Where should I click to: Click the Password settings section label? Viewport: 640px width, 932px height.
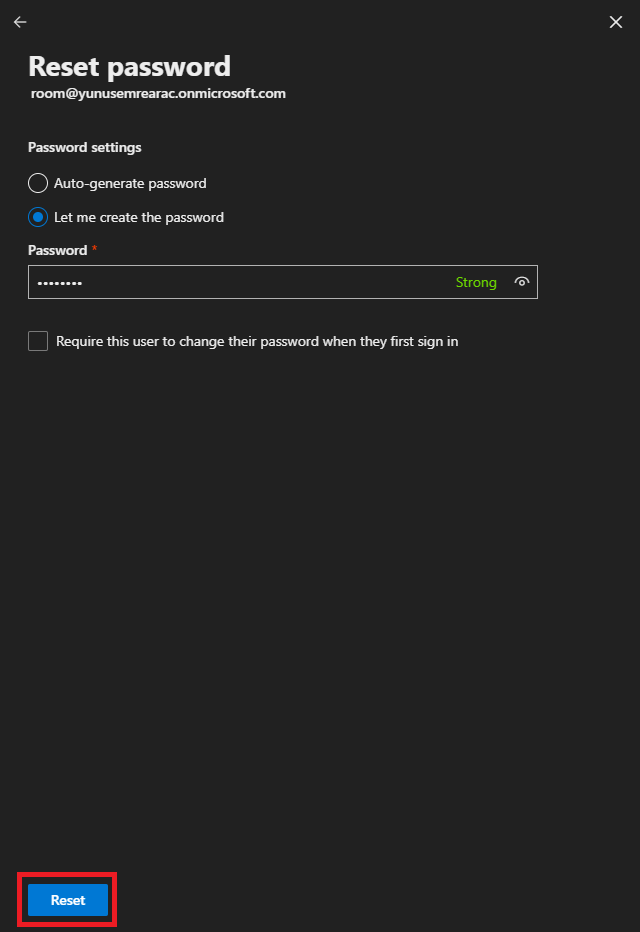[x=85, y=147]
